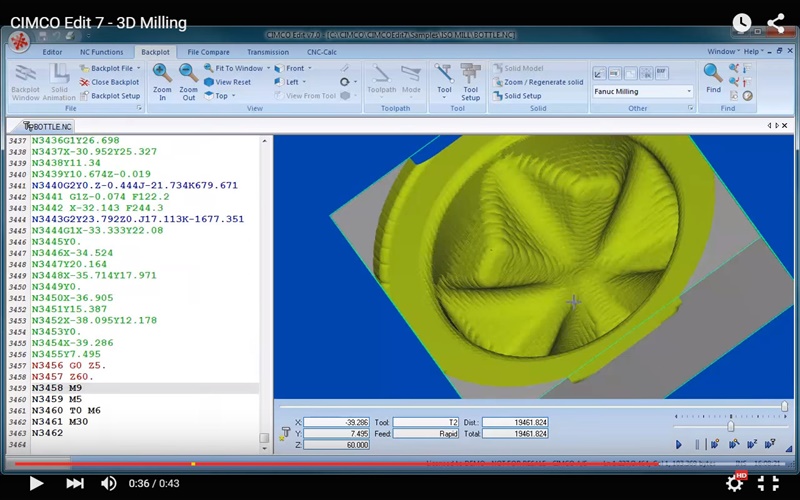Open the Other group dialog launcher
The width and height of the screenshot is (800, 500).
690,108
